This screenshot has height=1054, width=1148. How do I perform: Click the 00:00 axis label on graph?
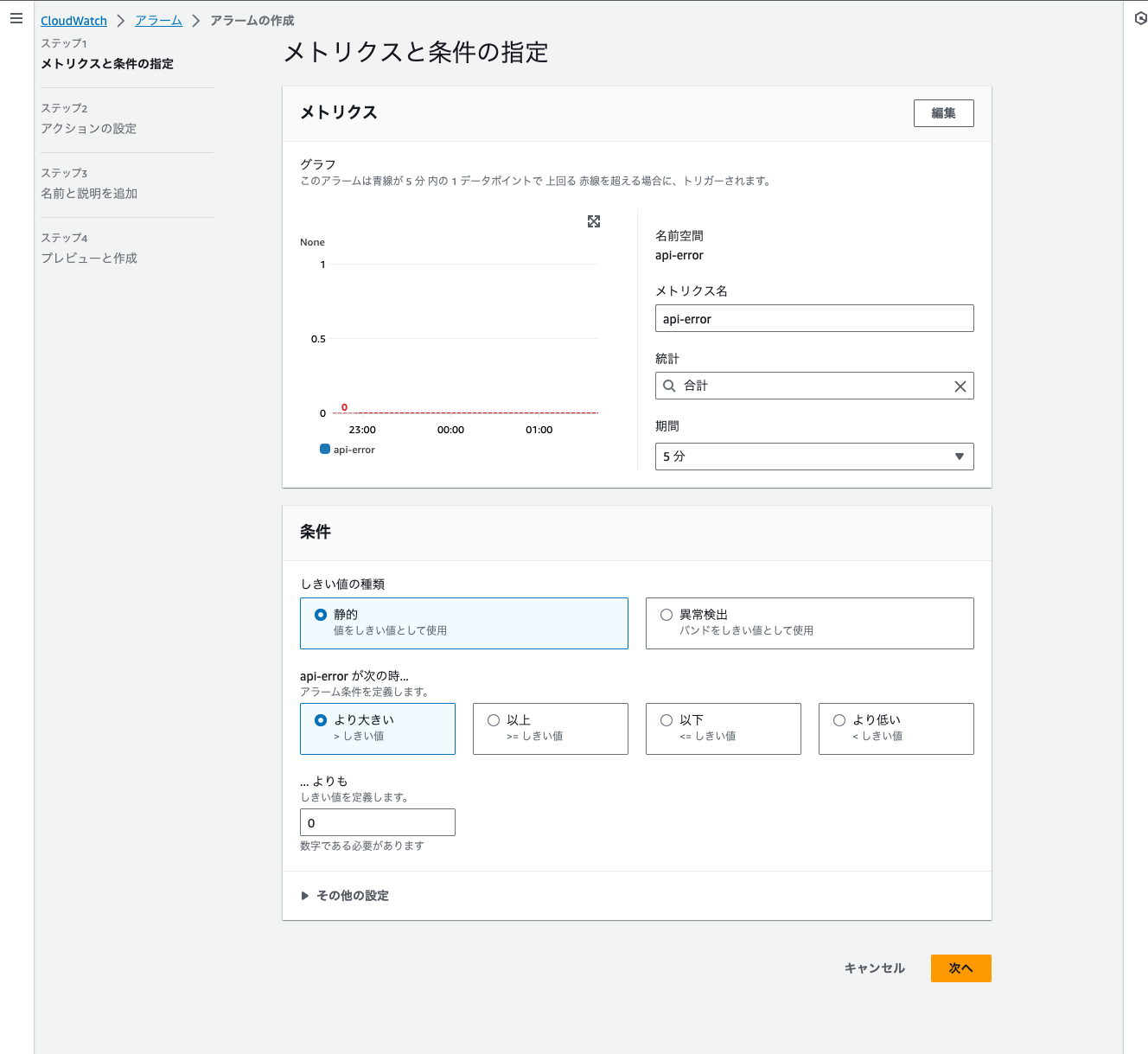click(450, 430)
